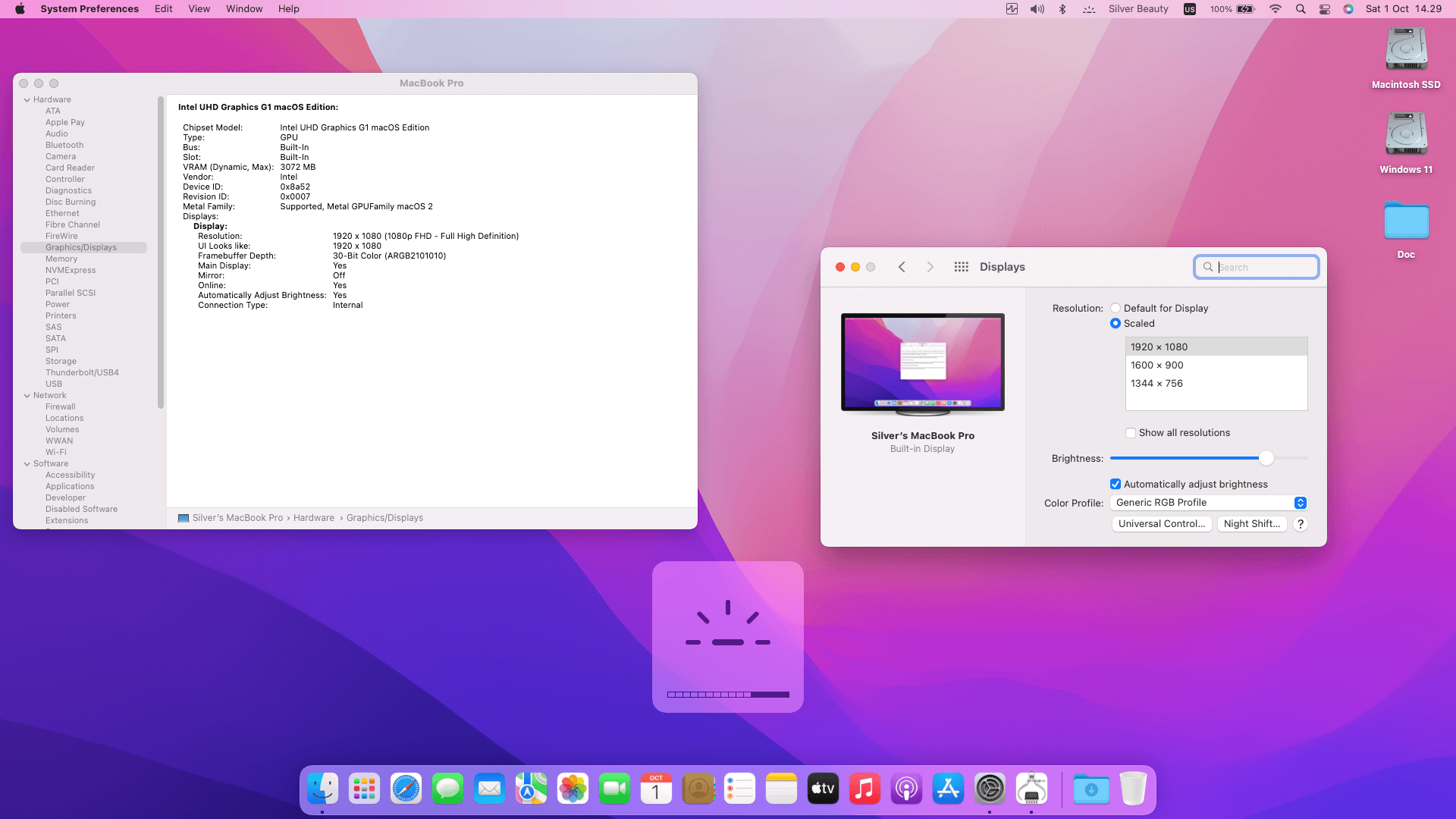Open Mail app in the Dock
This screenshot has height=819, width=1456.
click(489, 789)
